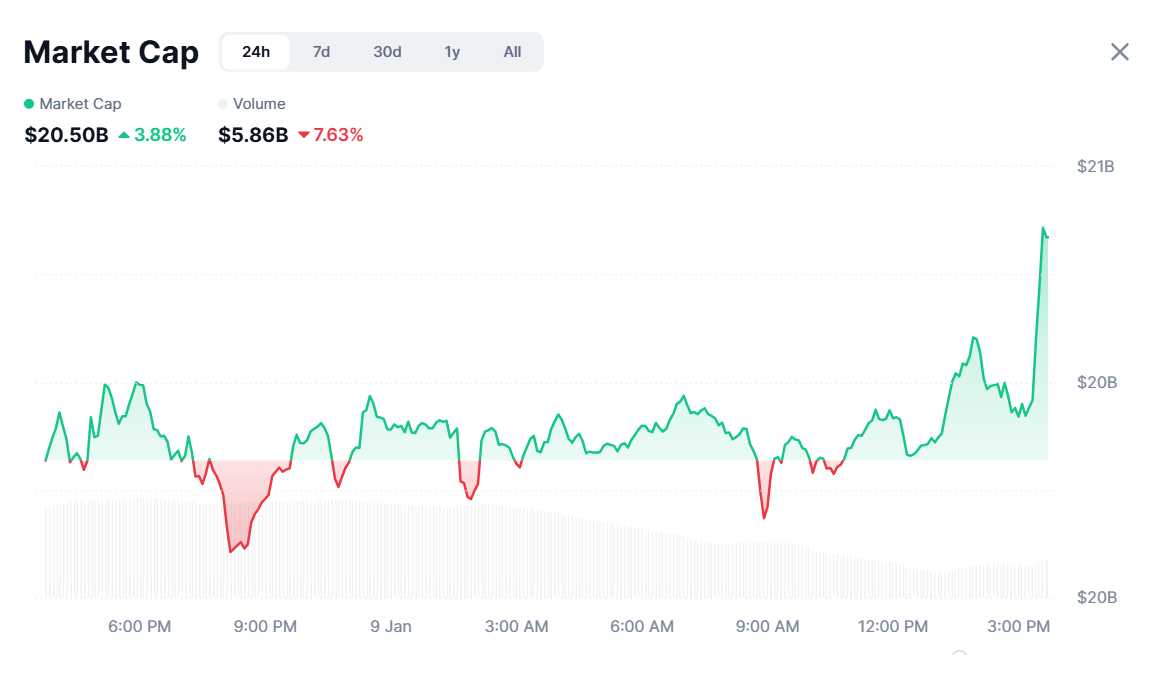1161x677 pixels.
Task: Click the $21B y-axis label
Action: click(x=1095, y=166)
